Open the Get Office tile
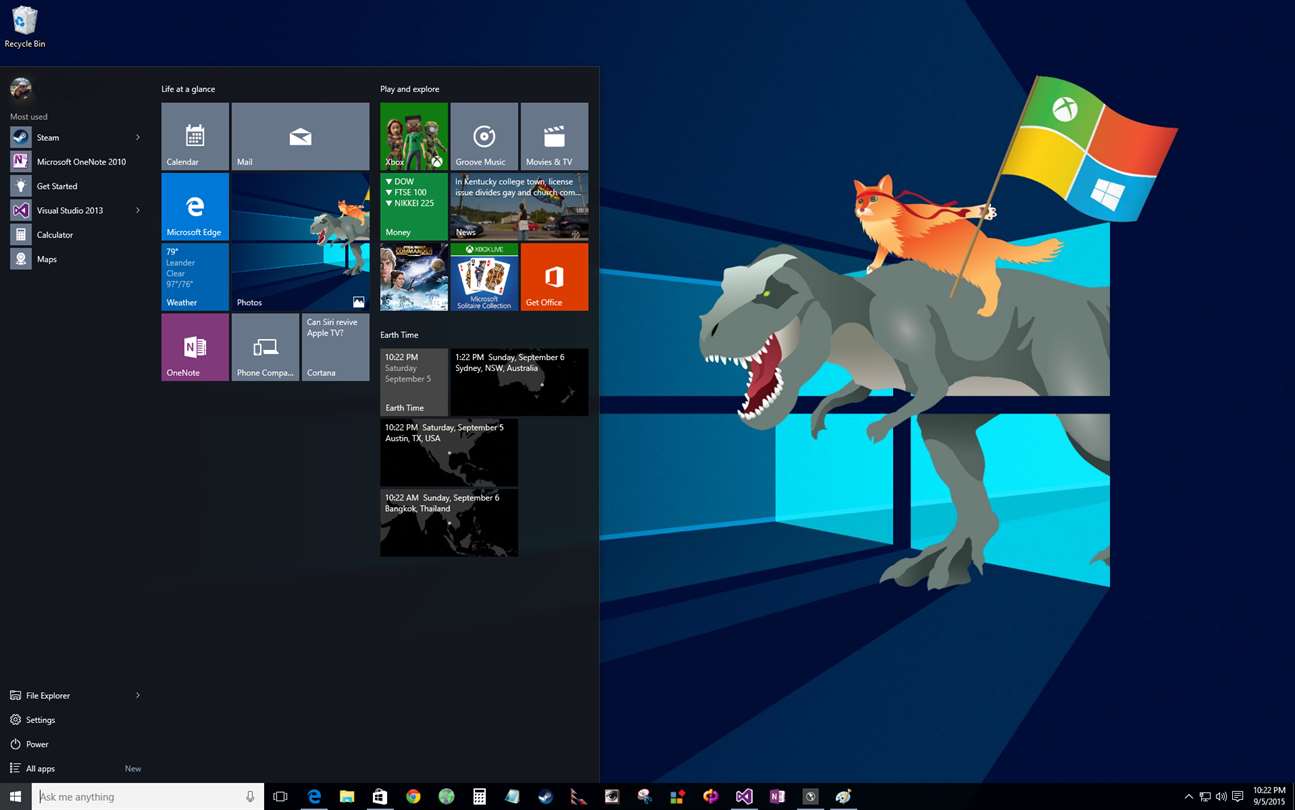 click(x=554, y=276)
